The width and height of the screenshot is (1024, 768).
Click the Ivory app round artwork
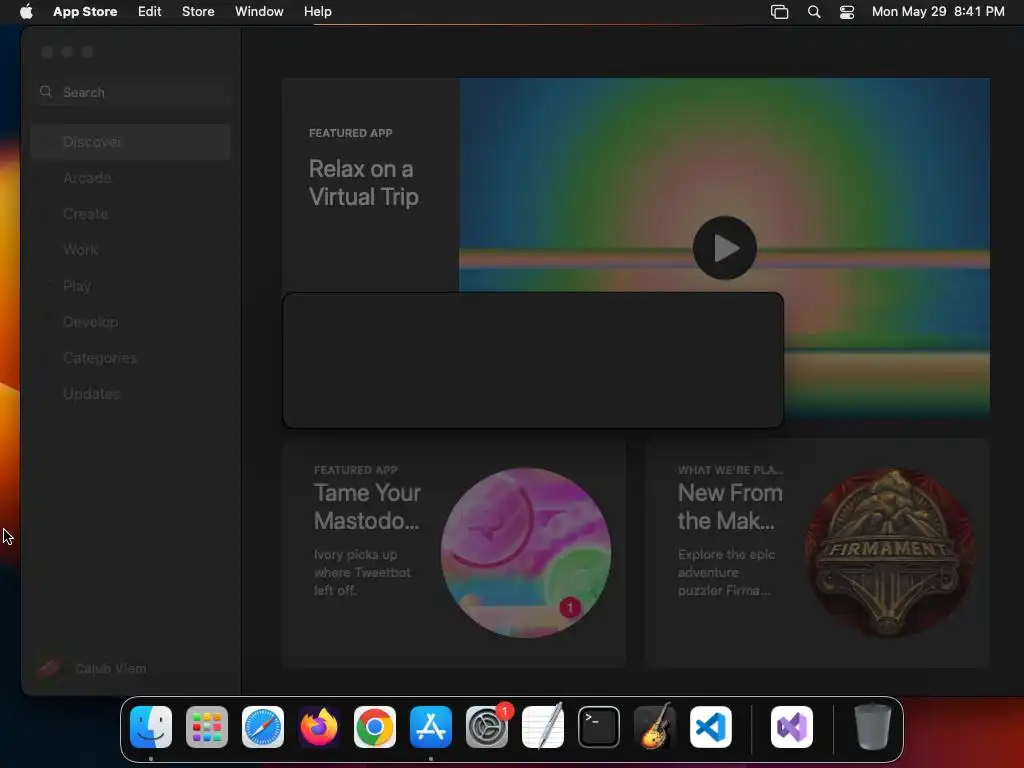point(526,552)
